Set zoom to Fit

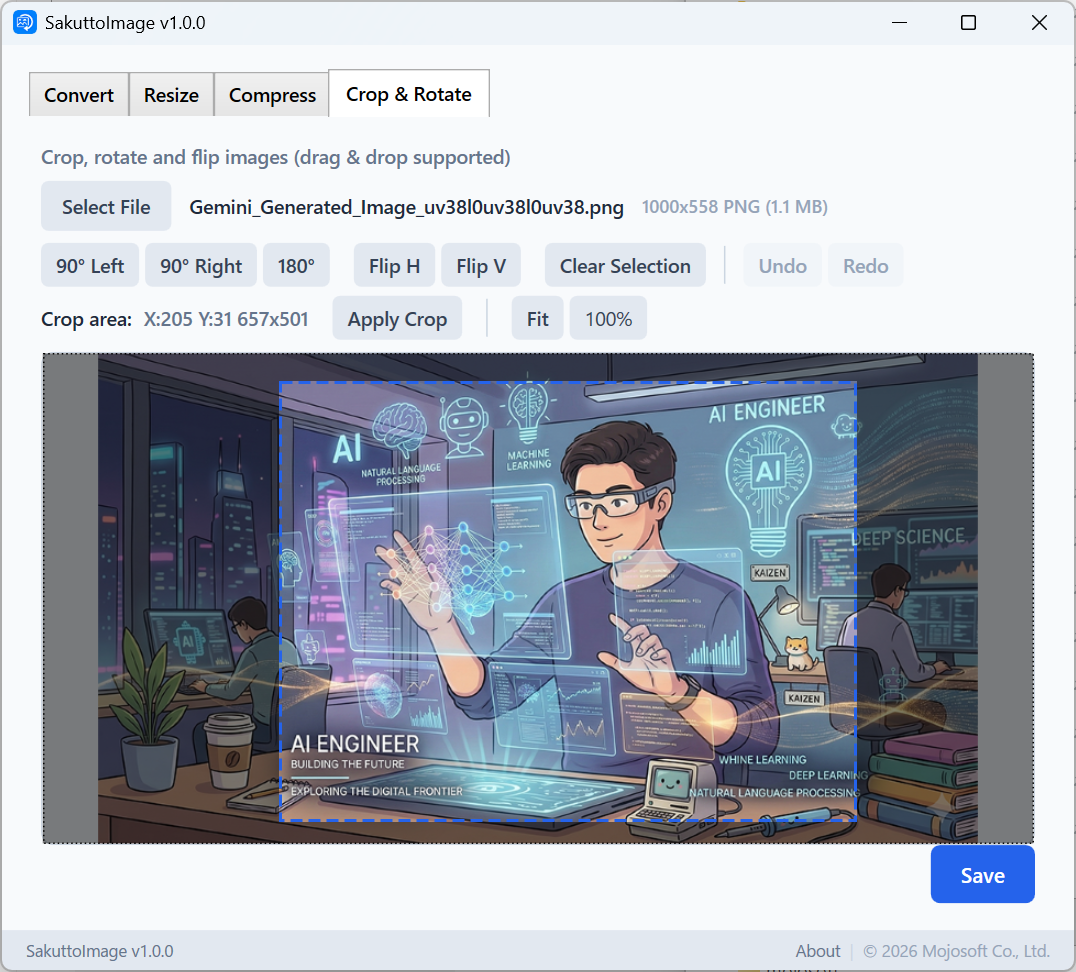click(537, 319)
